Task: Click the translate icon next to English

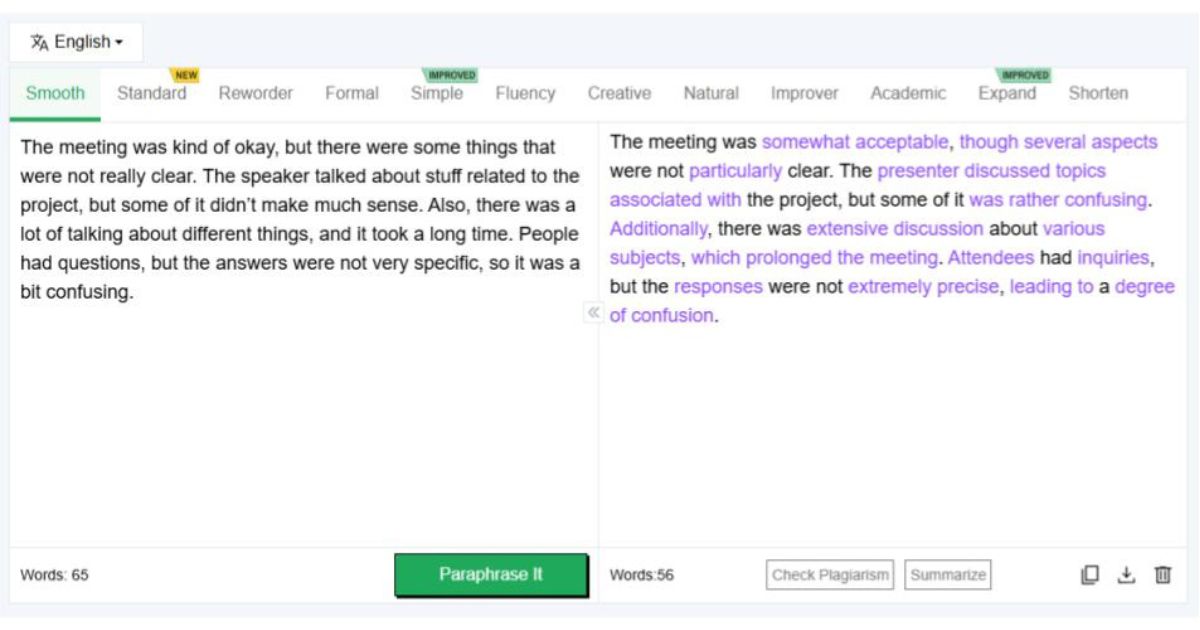Action: (40, 41)
